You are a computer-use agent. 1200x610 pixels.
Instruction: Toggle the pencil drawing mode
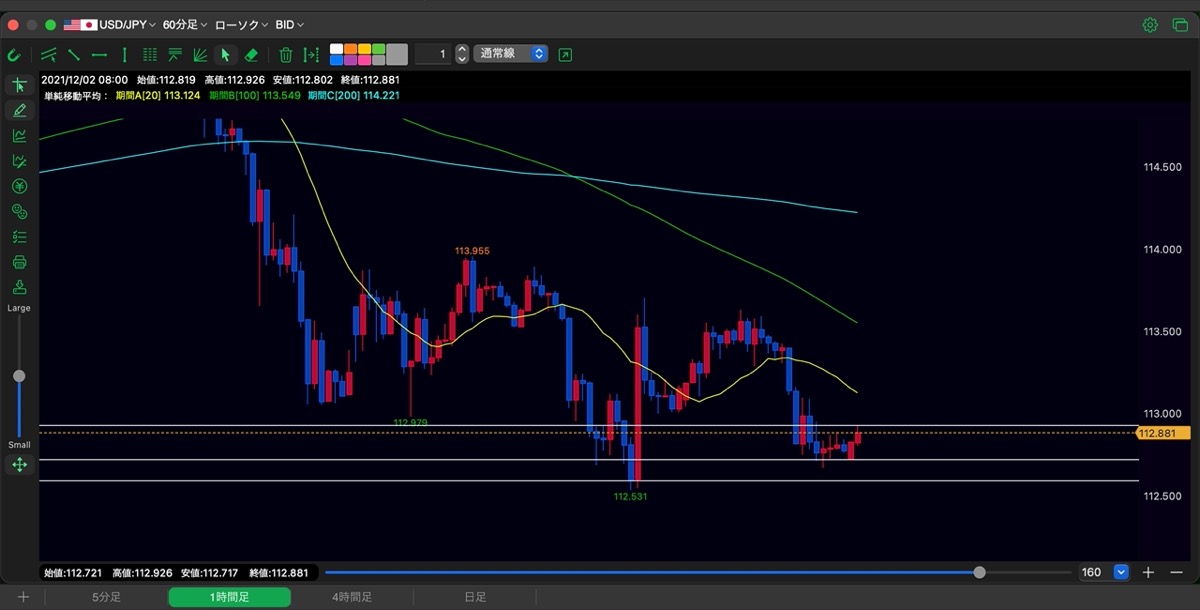[x=19, y=110]
